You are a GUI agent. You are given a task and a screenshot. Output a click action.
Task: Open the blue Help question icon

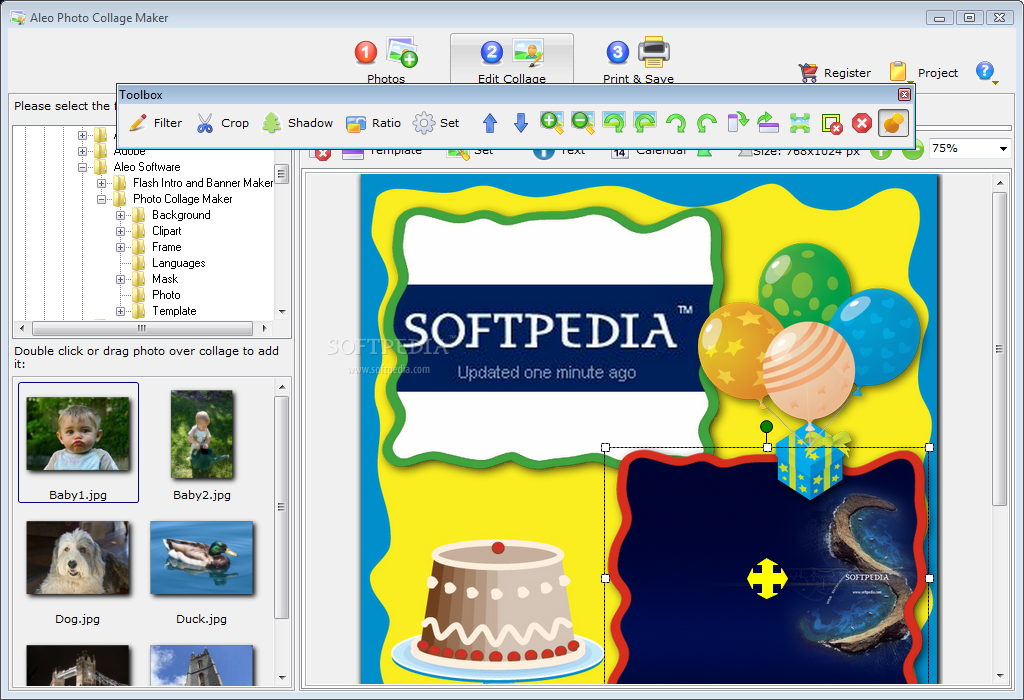pos(985,72)
